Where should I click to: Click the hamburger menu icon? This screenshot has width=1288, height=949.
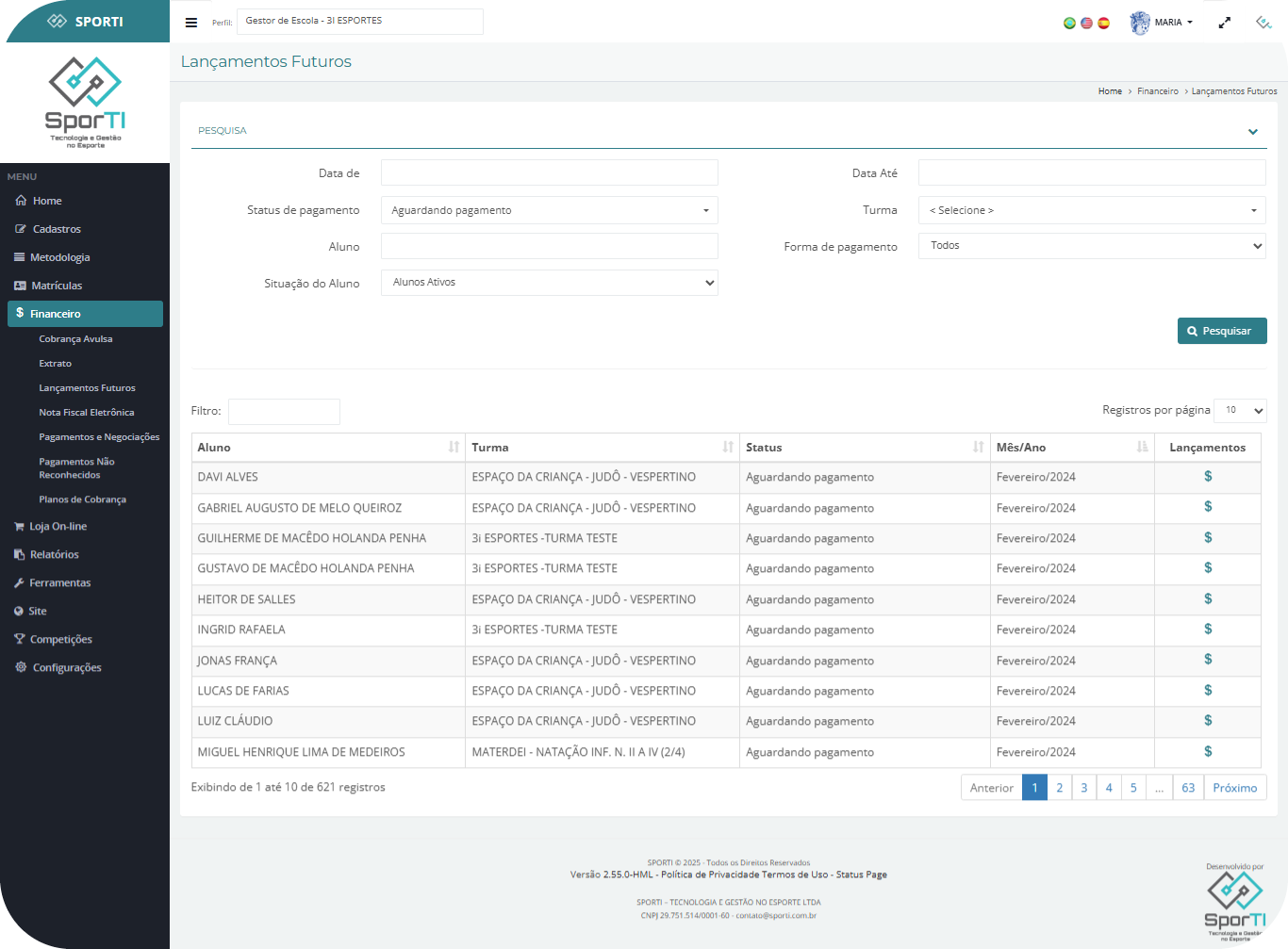point(191,23)
